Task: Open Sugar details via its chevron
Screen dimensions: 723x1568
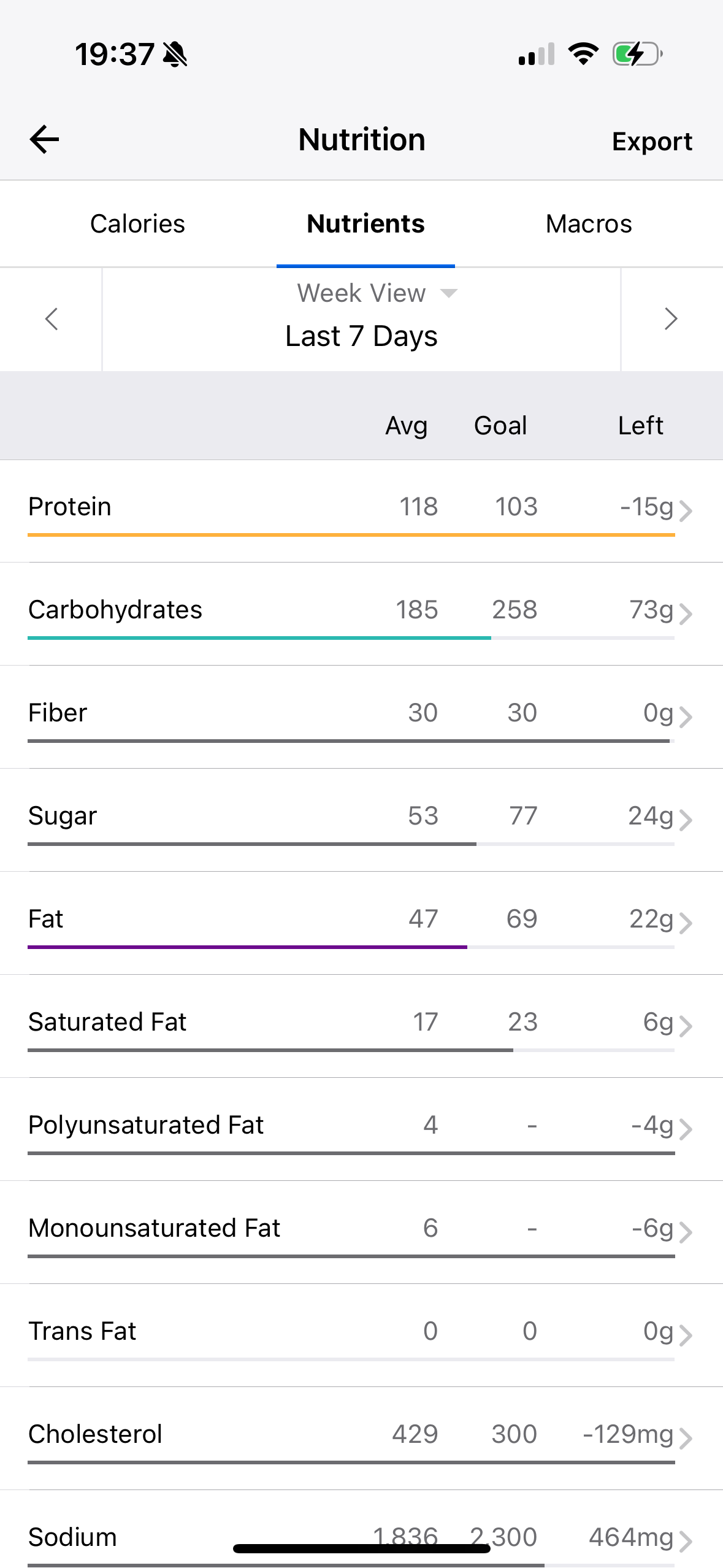Action: (686, 820)
